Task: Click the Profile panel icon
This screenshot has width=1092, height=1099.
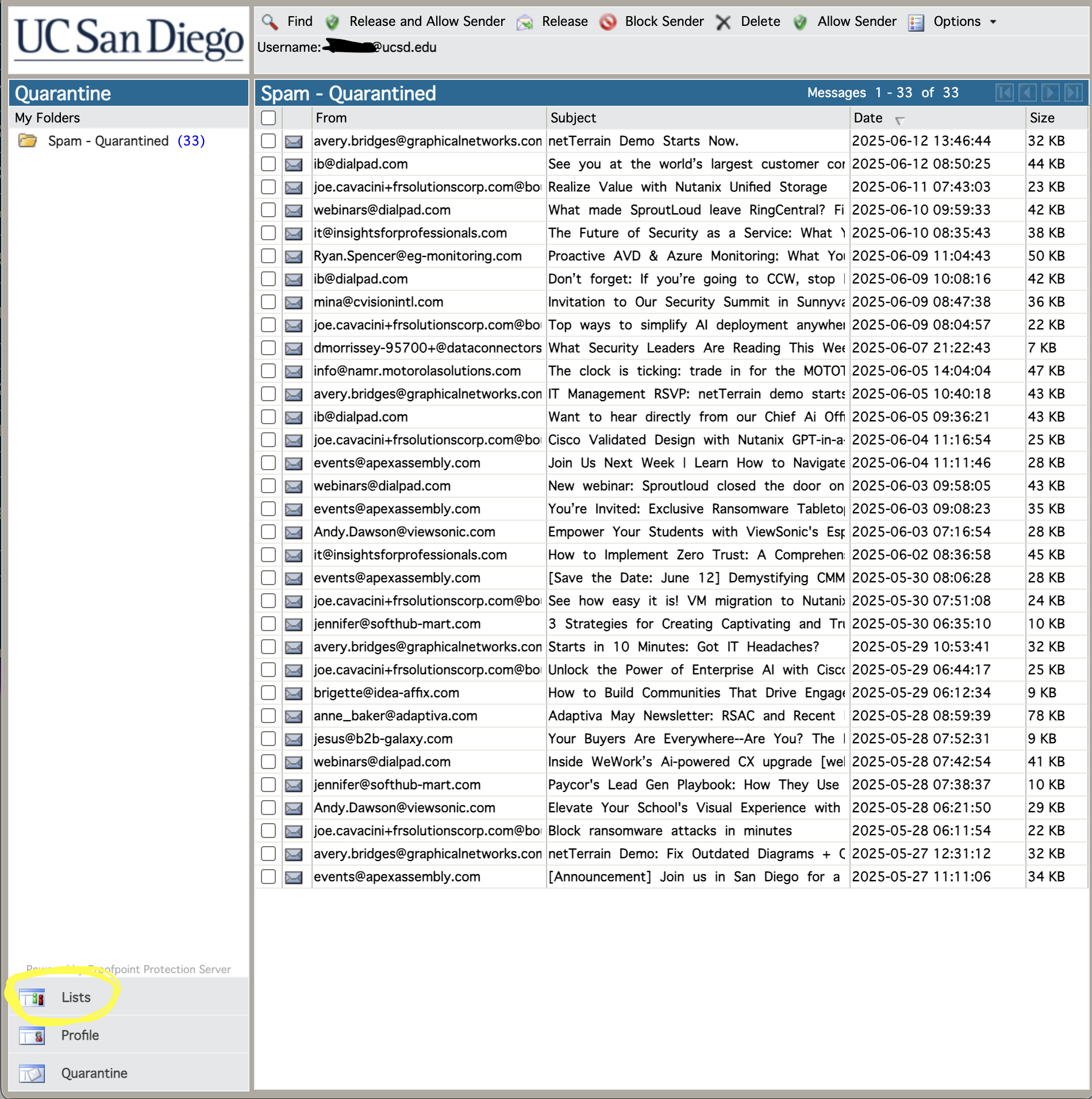Action: 32,1035
